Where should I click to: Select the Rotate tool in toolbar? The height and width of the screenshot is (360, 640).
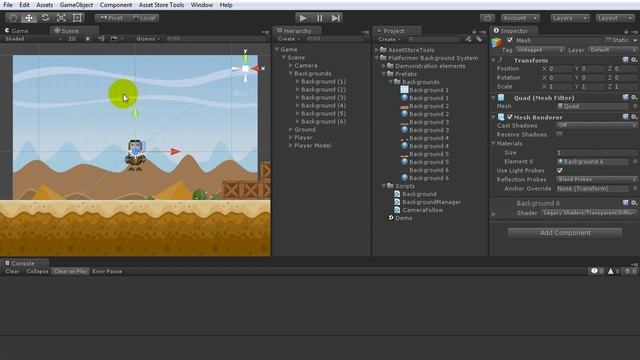coord(45,18)
